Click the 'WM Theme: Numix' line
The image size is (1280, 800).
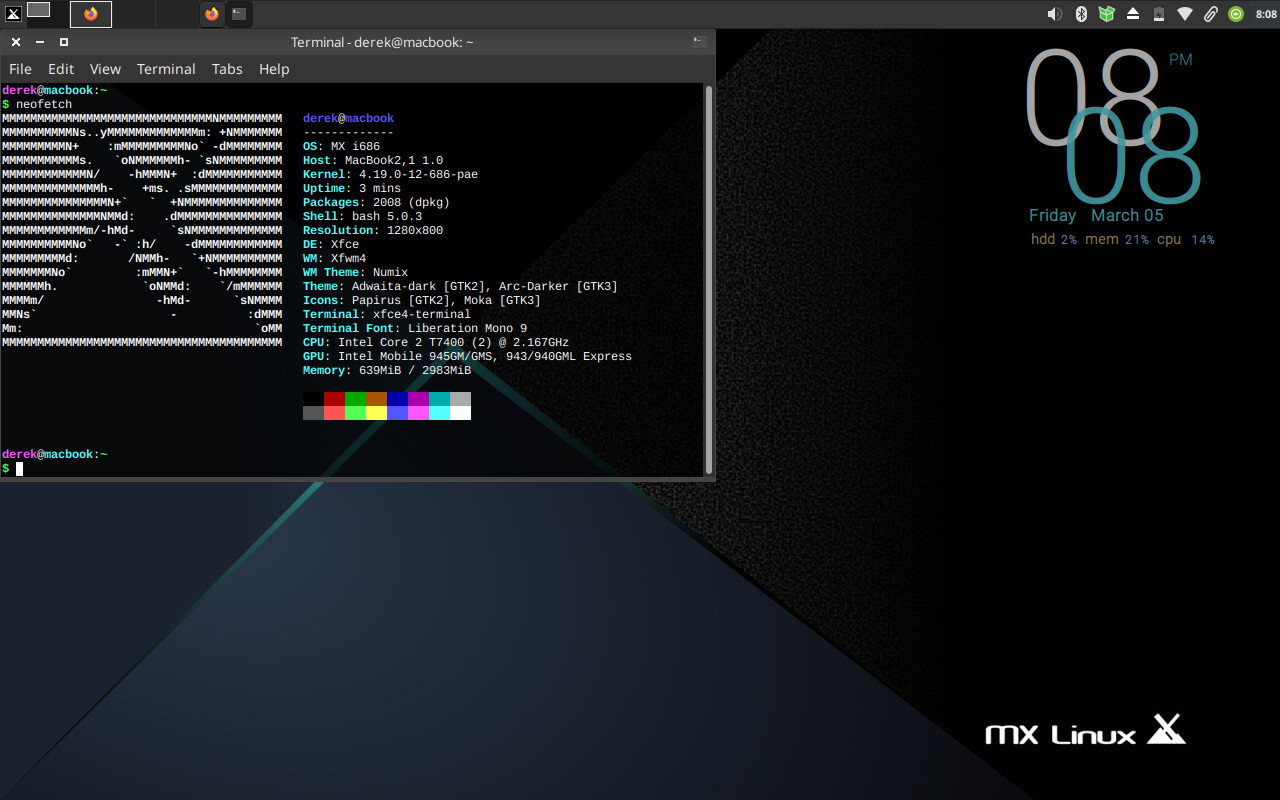pyautogui.click(x=355, y=272)
